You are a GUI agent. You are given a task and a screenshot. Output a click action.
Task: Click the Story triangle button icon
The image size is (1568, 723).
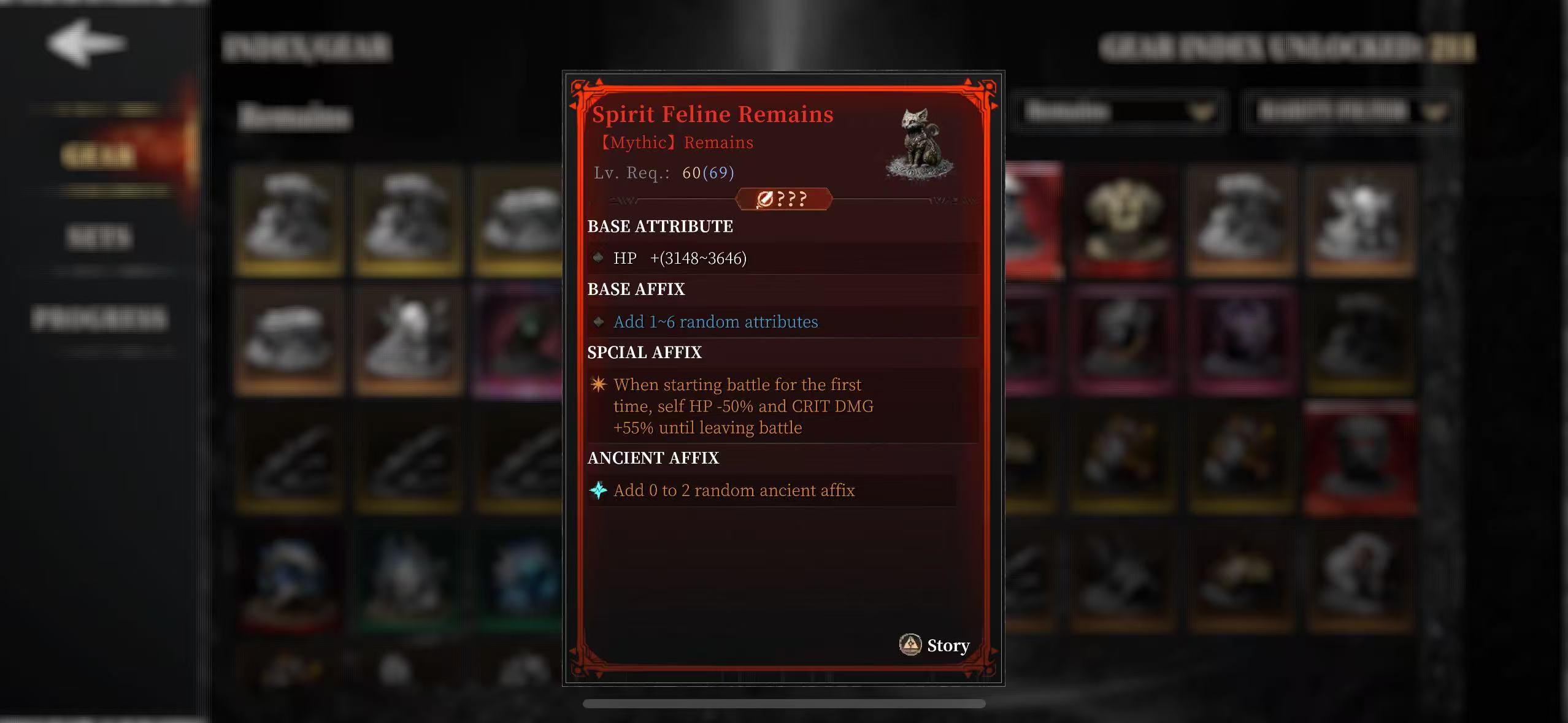(910, 645)
